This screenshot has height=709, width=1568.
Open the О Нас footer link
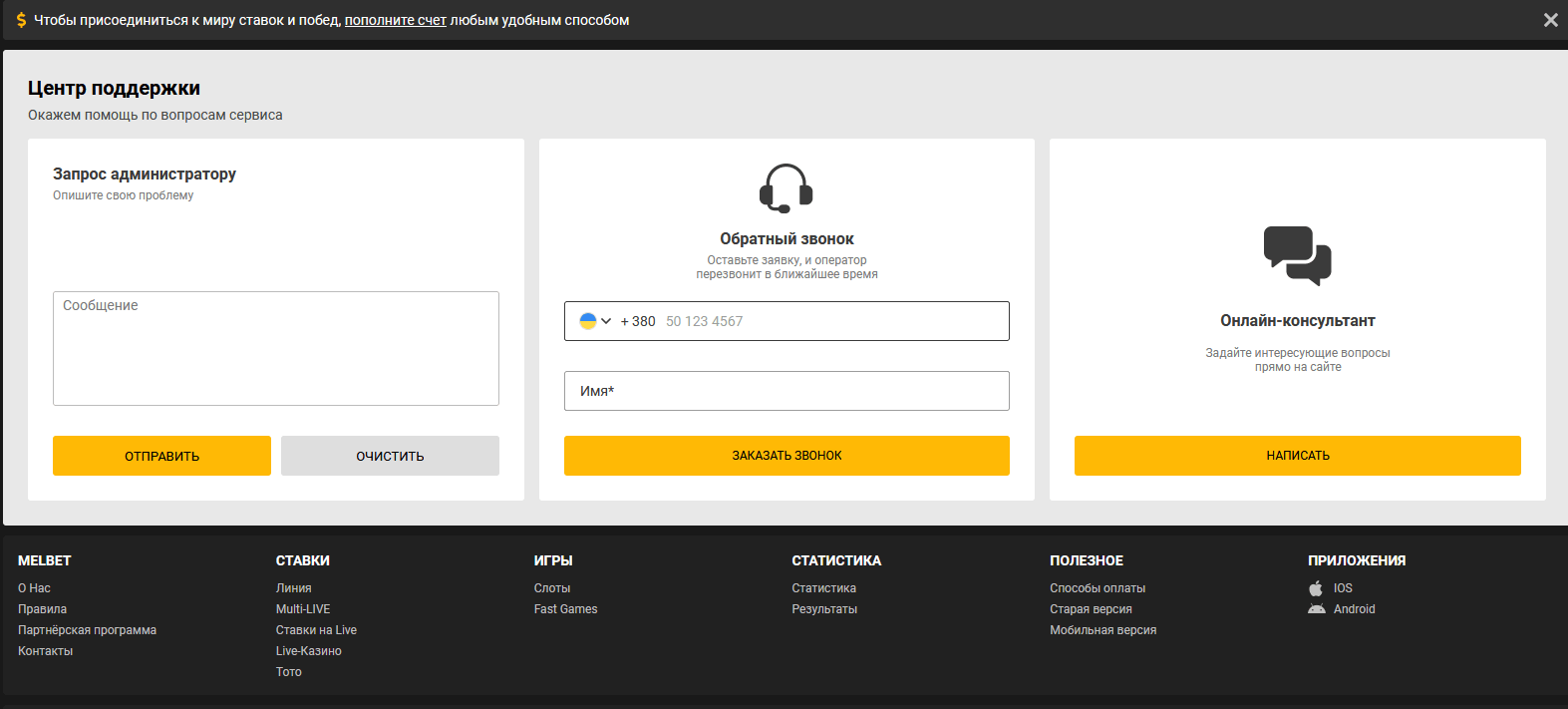point(34,588)
